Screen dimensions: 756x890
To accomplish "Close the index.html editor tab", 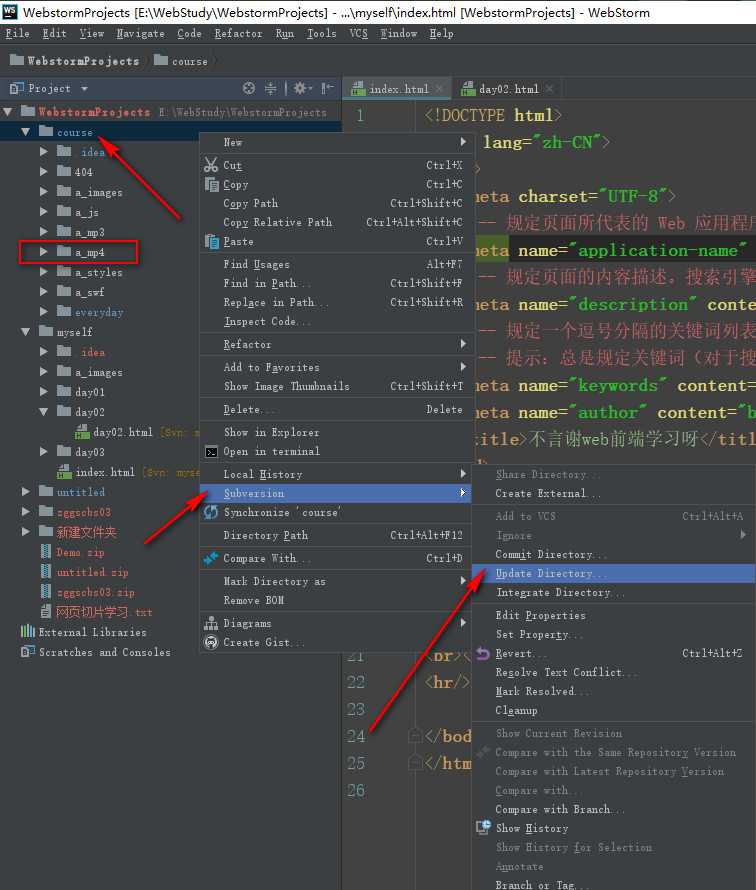I will tap(439, 89).
